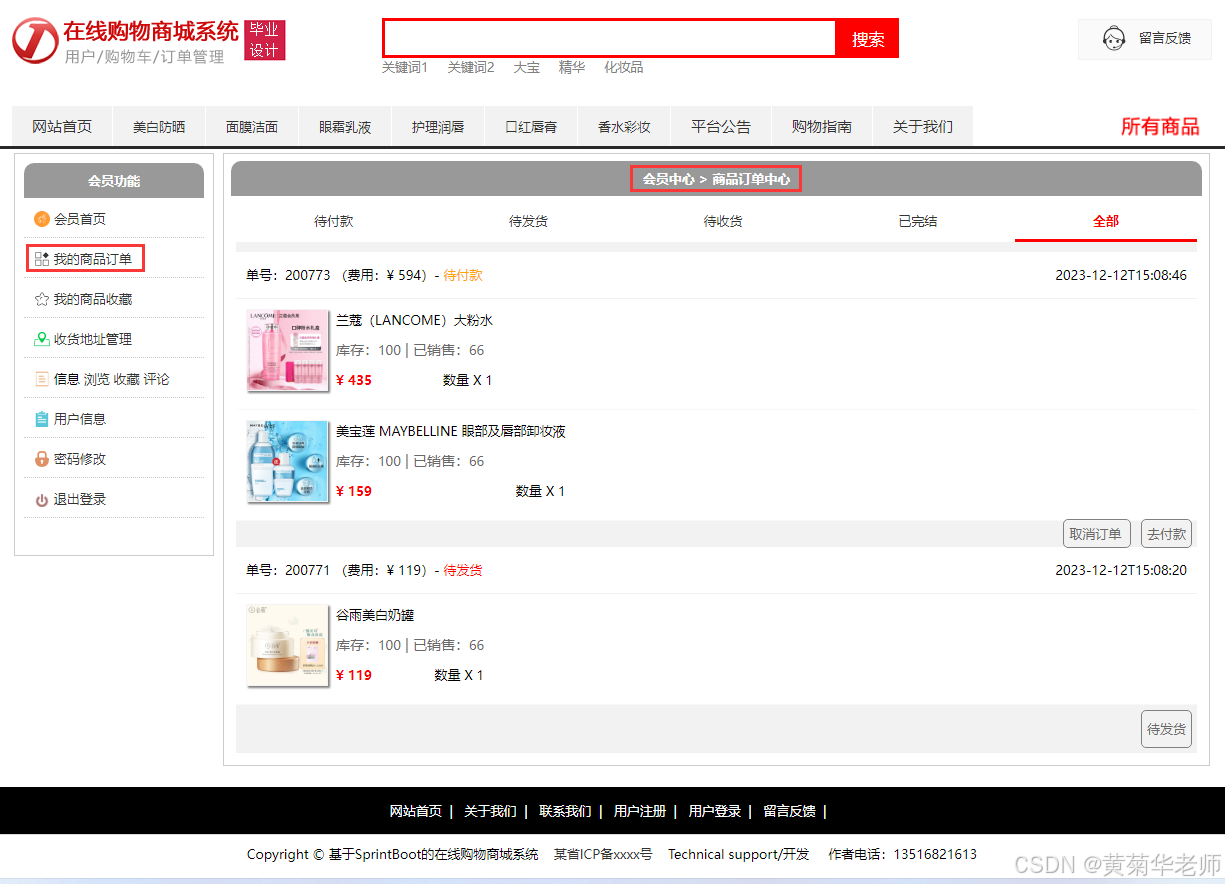
Task: Click the 待发货 button under order 200771
Action: tap(1166, 729)
